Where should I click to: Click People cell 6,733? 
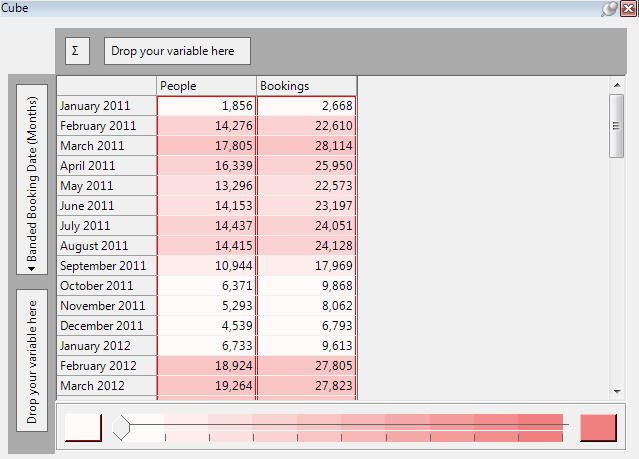click(x=206, y=346)
